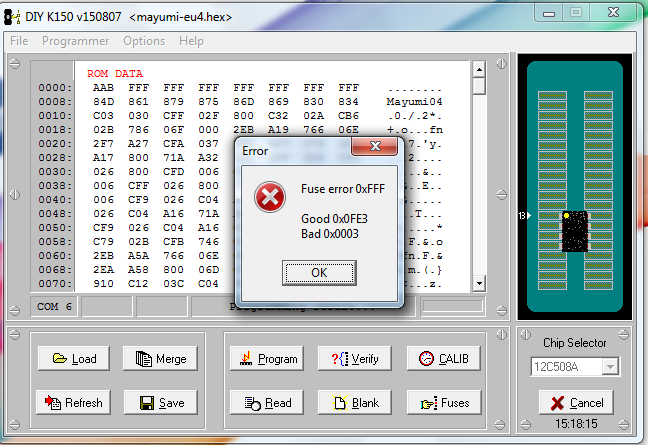Click the Read chip button
Screen dimensions: 648x445
(266, 403)
